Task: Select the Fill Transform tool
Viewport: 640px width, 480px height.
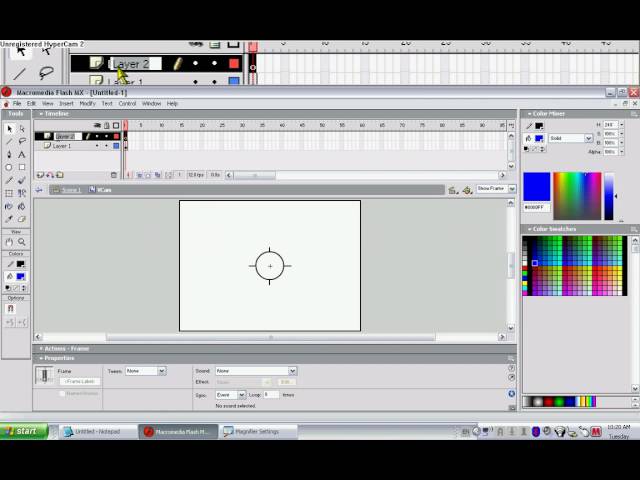Action: tap(22, 193)
